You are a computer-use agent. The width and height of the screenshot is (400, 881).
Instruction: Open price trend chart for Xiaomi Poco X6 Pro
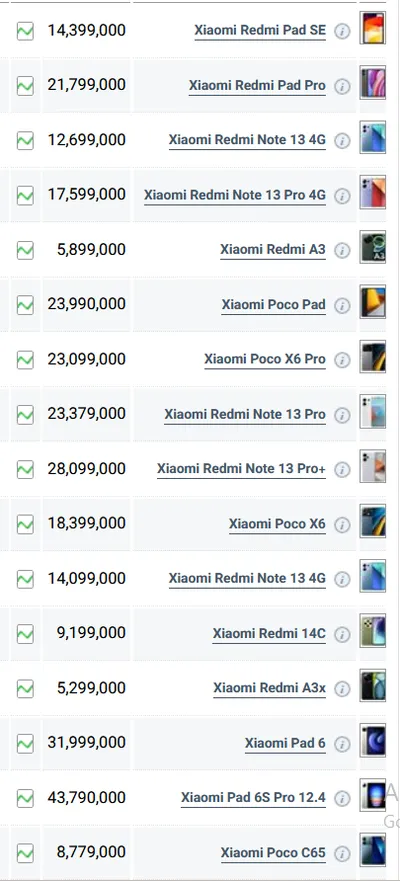[25, 360]
